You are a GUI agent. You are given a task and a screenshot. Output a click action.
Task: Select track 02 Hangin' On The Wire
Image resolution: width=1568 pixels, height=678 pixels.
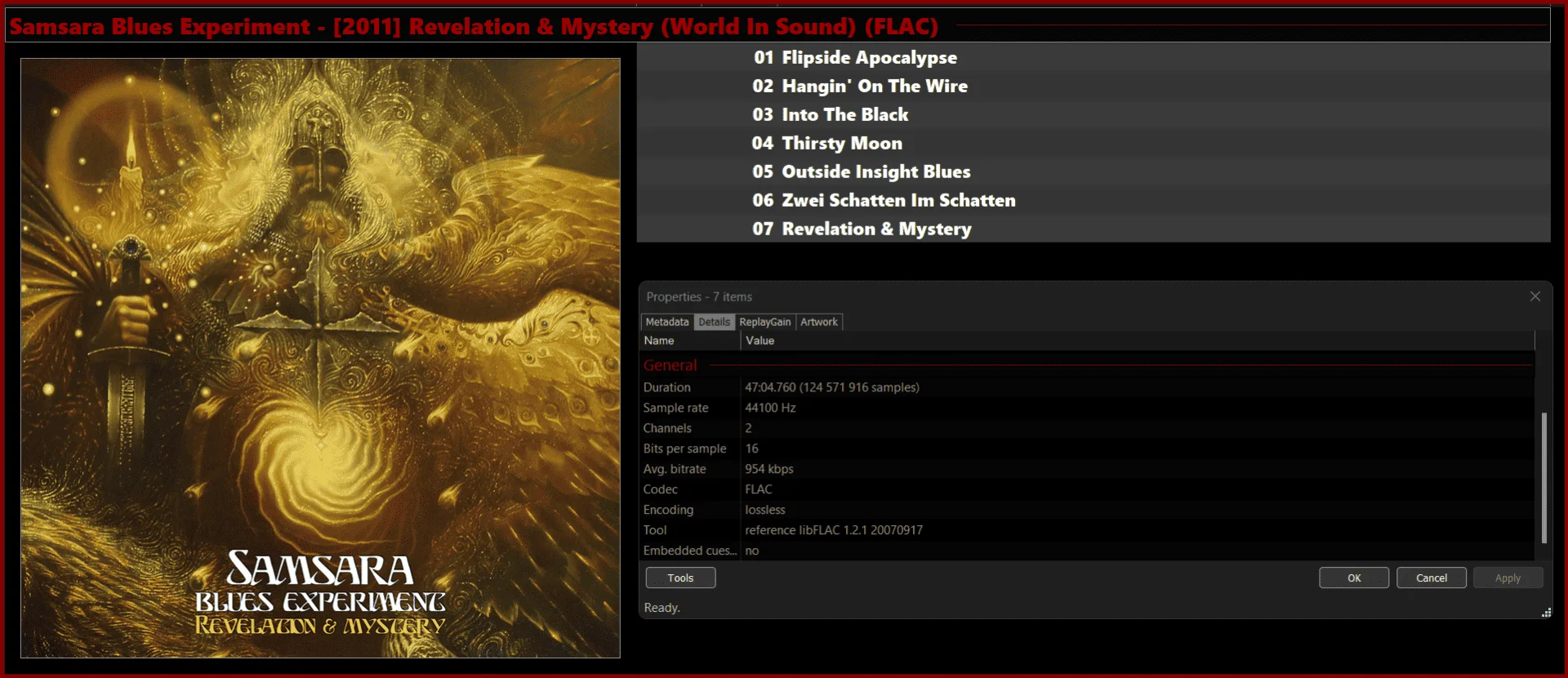point(1094,86)
